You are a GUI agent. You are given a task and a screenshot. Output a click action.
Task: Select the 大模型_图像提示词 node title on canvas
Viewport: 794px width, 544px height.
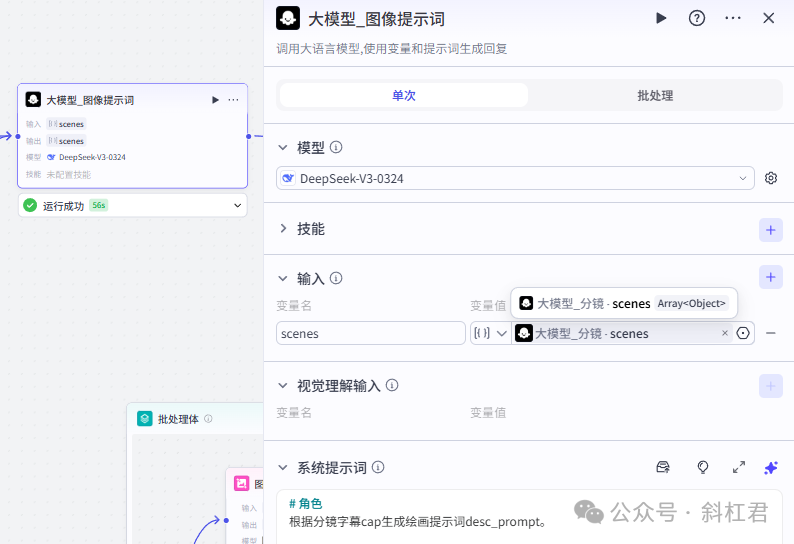[x=90, y=100]
